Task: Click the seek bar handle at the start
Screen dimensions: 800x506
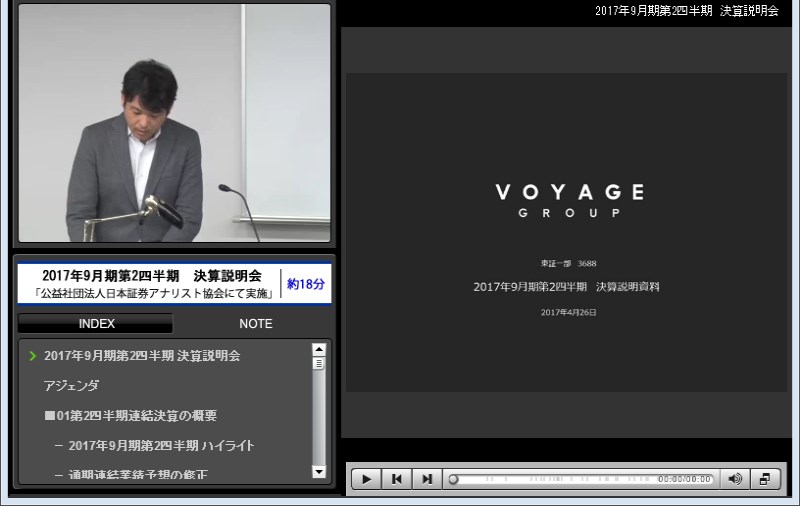Action: click(453, 479)
